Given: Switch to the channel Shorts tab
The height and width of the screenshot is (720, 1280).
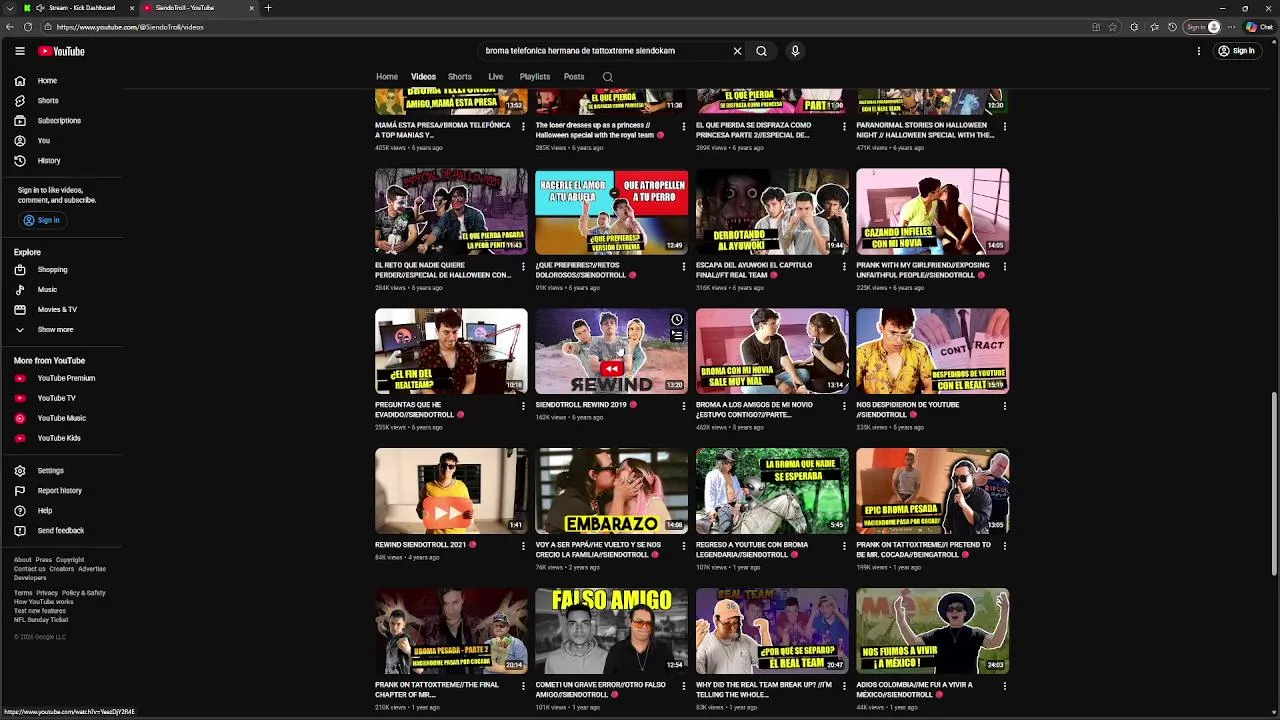Looking at the screenshot, I should (x=460, y=77).
